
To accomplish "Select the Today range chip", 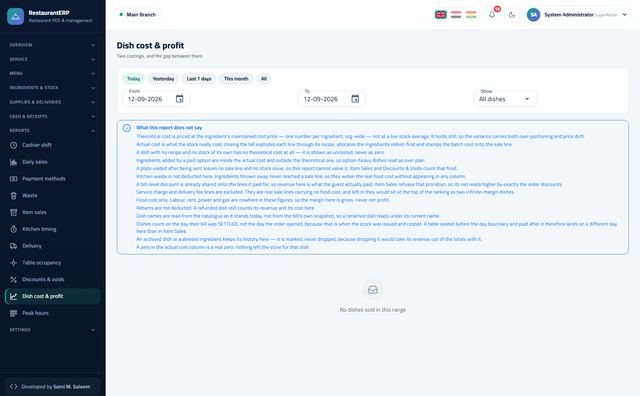I will 133,79.
